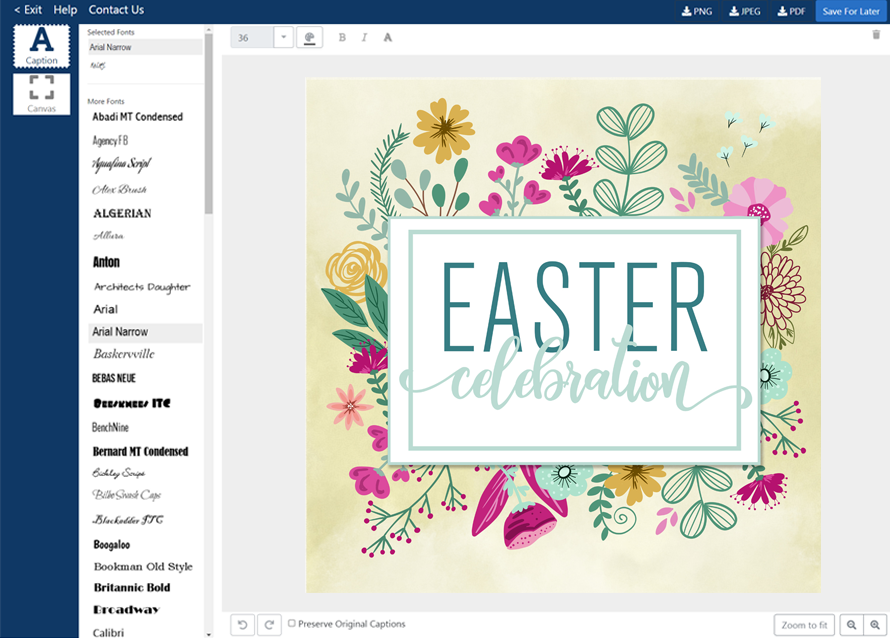Redo the last action
Viewport: 890px width, 638px height.
[269, 625]
